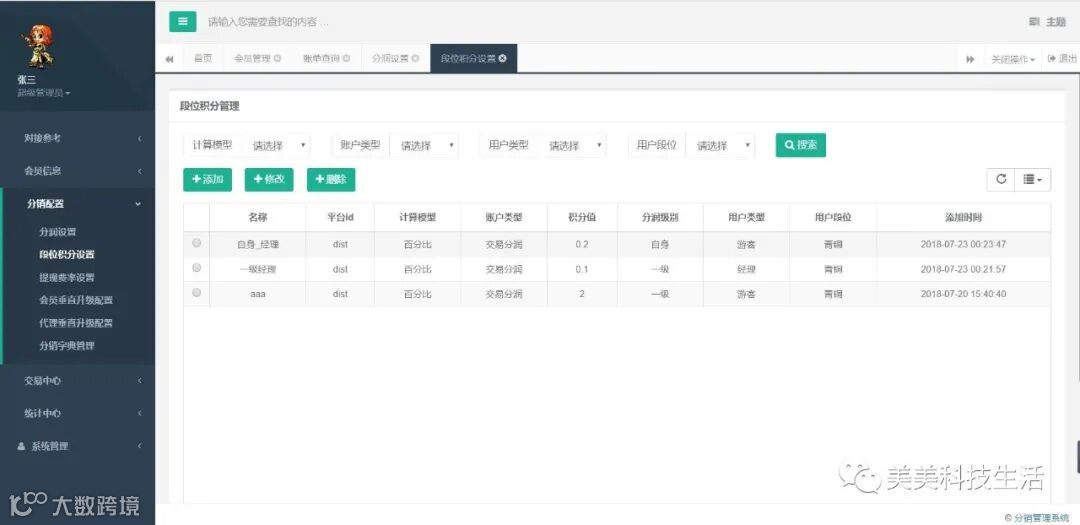Click the 添加时间 column header

(x=964, y=218)
